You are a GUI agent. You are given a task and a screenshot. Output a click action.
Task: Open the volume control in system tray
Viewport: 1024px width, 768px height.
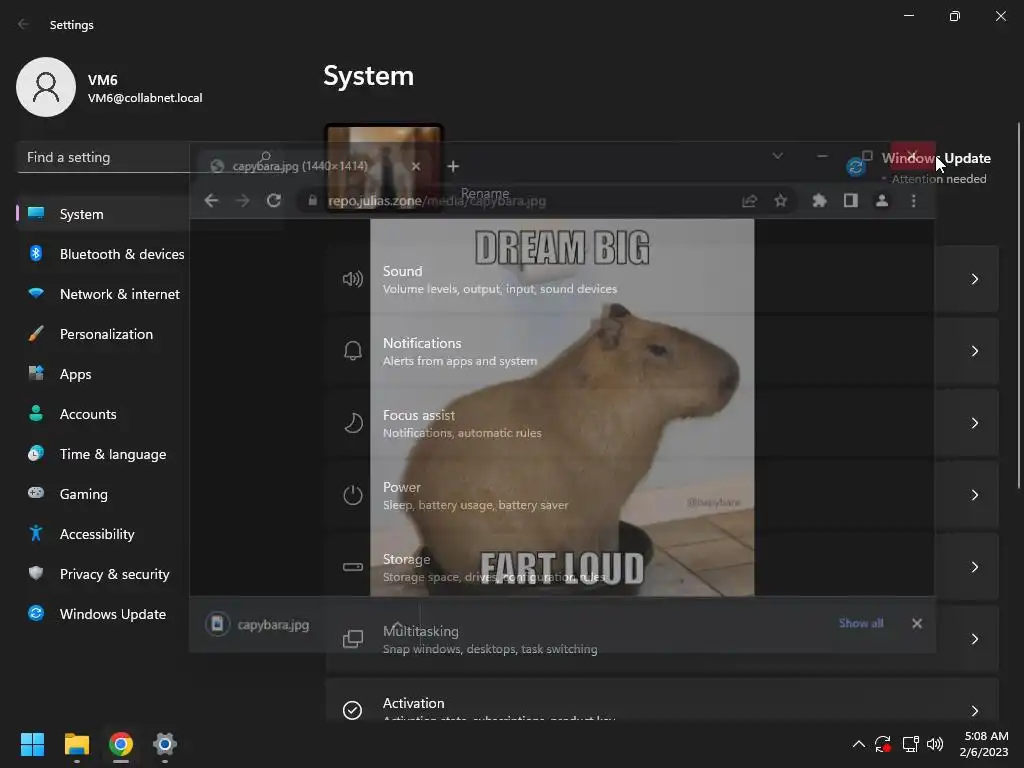(x=935, y=744)
